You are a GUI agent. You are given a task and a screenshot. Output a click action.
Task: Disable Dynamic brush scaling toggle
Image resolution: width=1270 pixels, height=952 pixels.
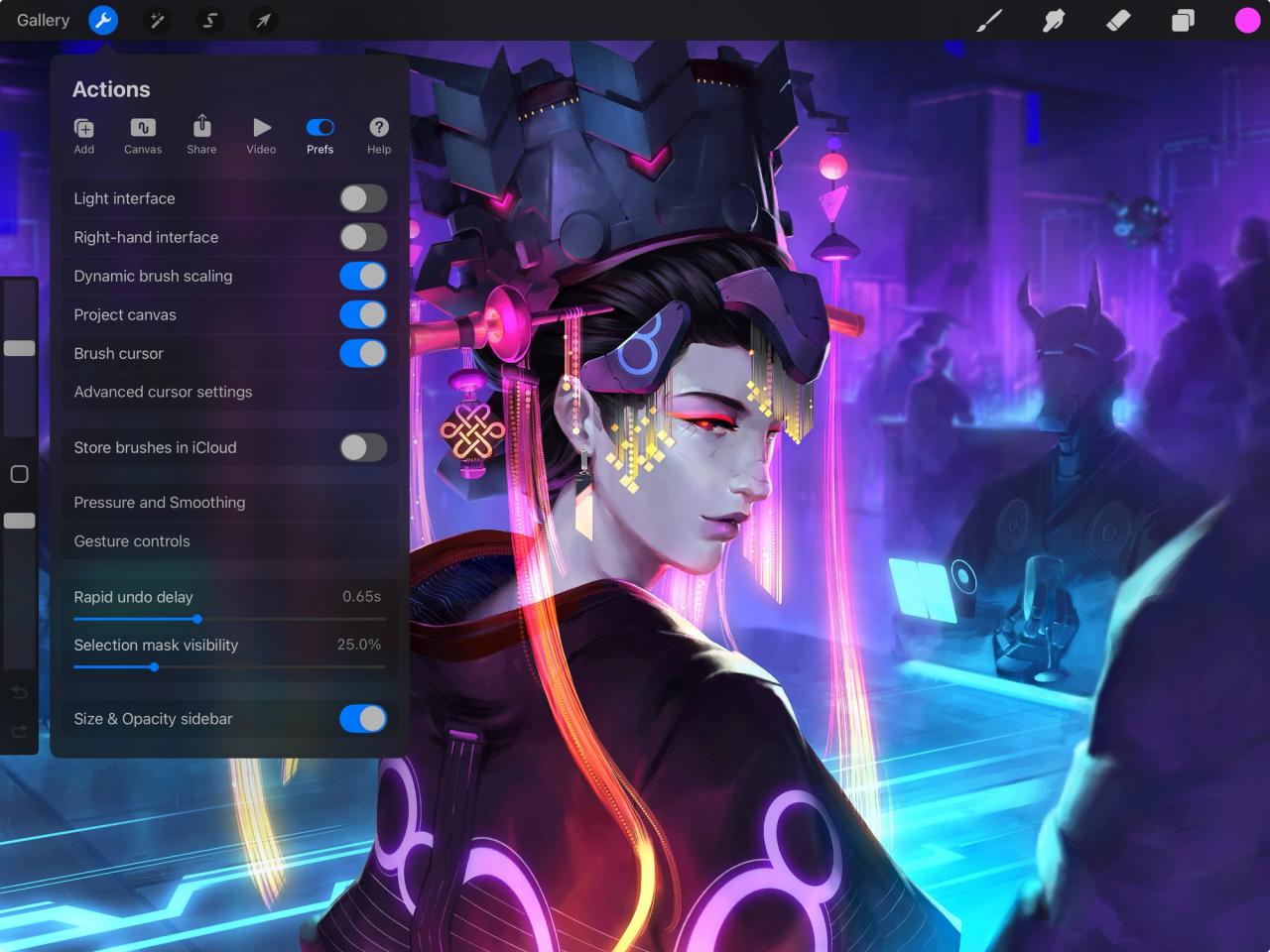[x=363, y=276]
